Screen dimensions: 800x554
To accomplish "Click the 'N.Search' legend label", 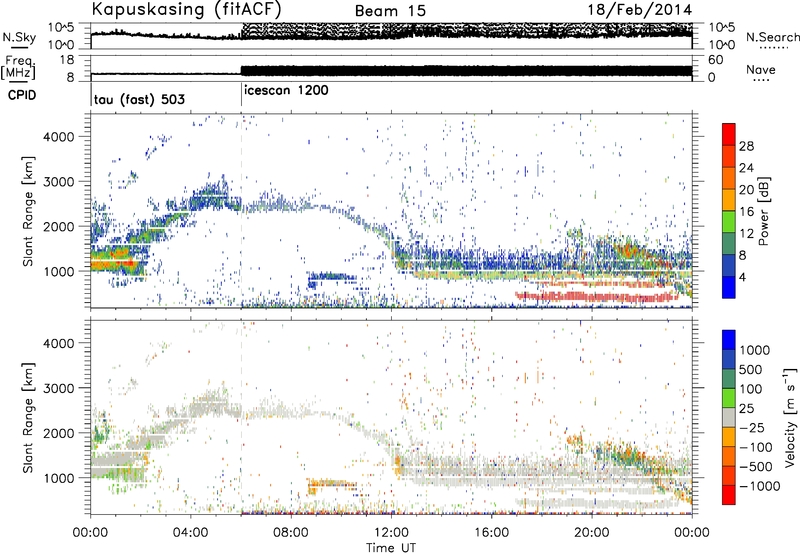I will 772,37.
